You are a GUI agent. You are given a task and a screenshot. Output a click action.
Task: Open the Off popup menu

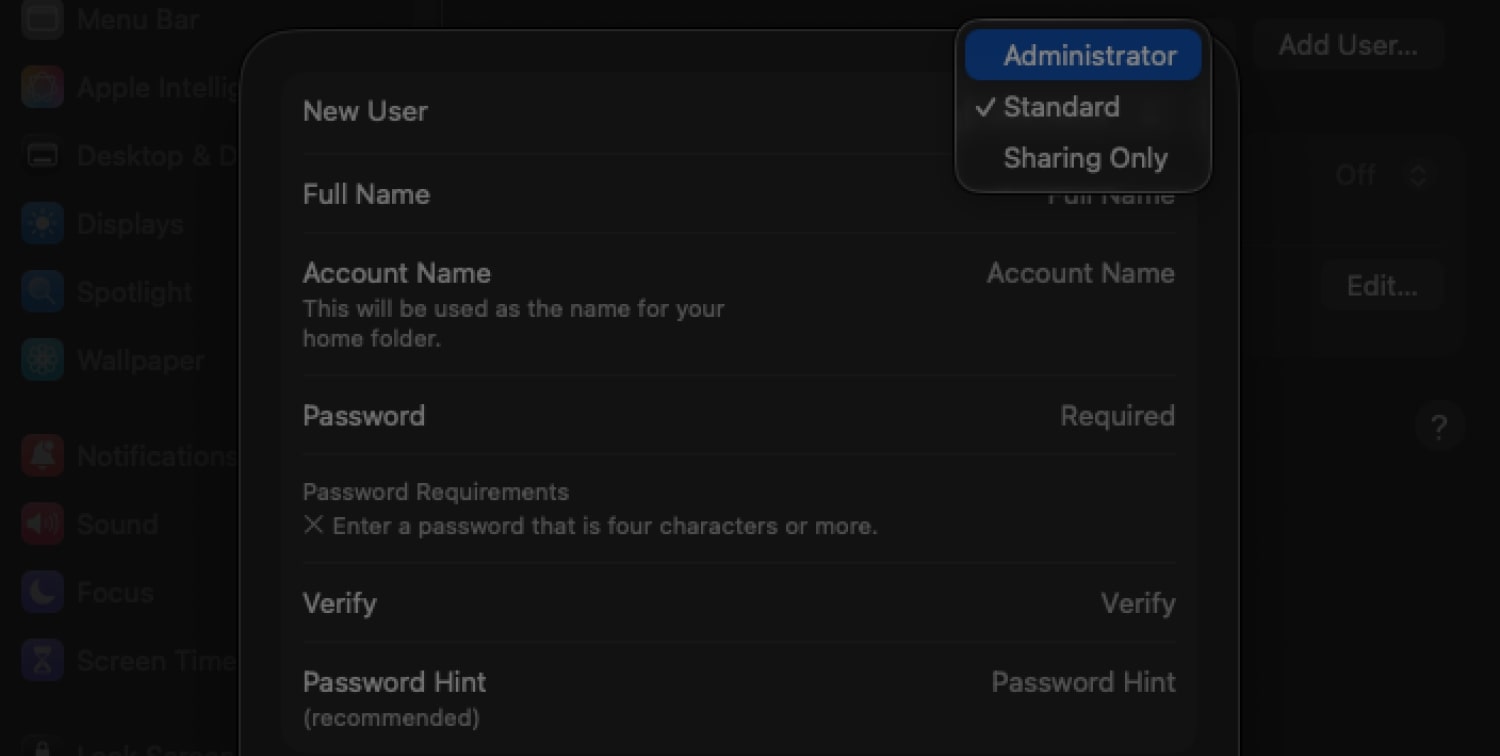tap(1383, 175)
